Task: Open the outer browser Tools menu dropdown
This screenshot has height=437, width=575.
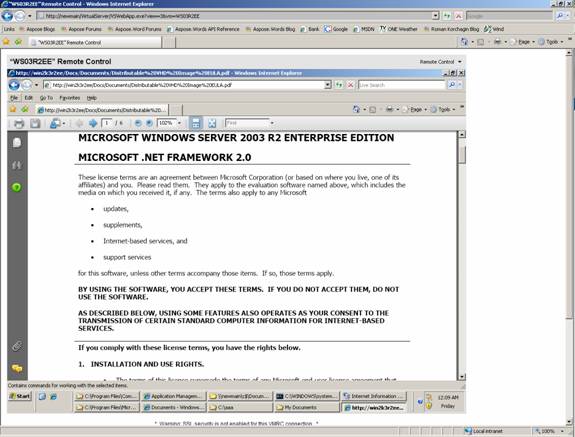Action: (x=551, y=42)
